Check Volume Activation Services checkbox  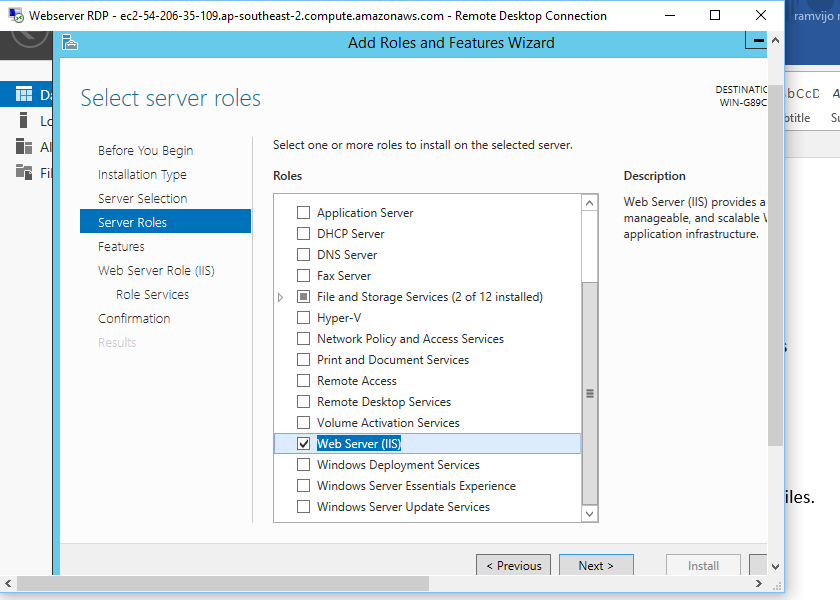pyautogui.click(x=303, y=423)
